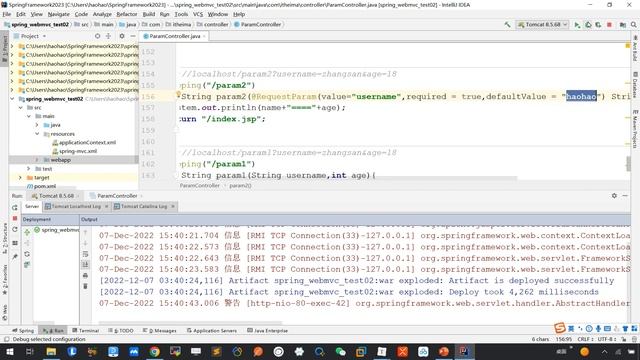Click the CRLF line separator indicator
This screenshot has height=360, width=640.
point(585,339)
